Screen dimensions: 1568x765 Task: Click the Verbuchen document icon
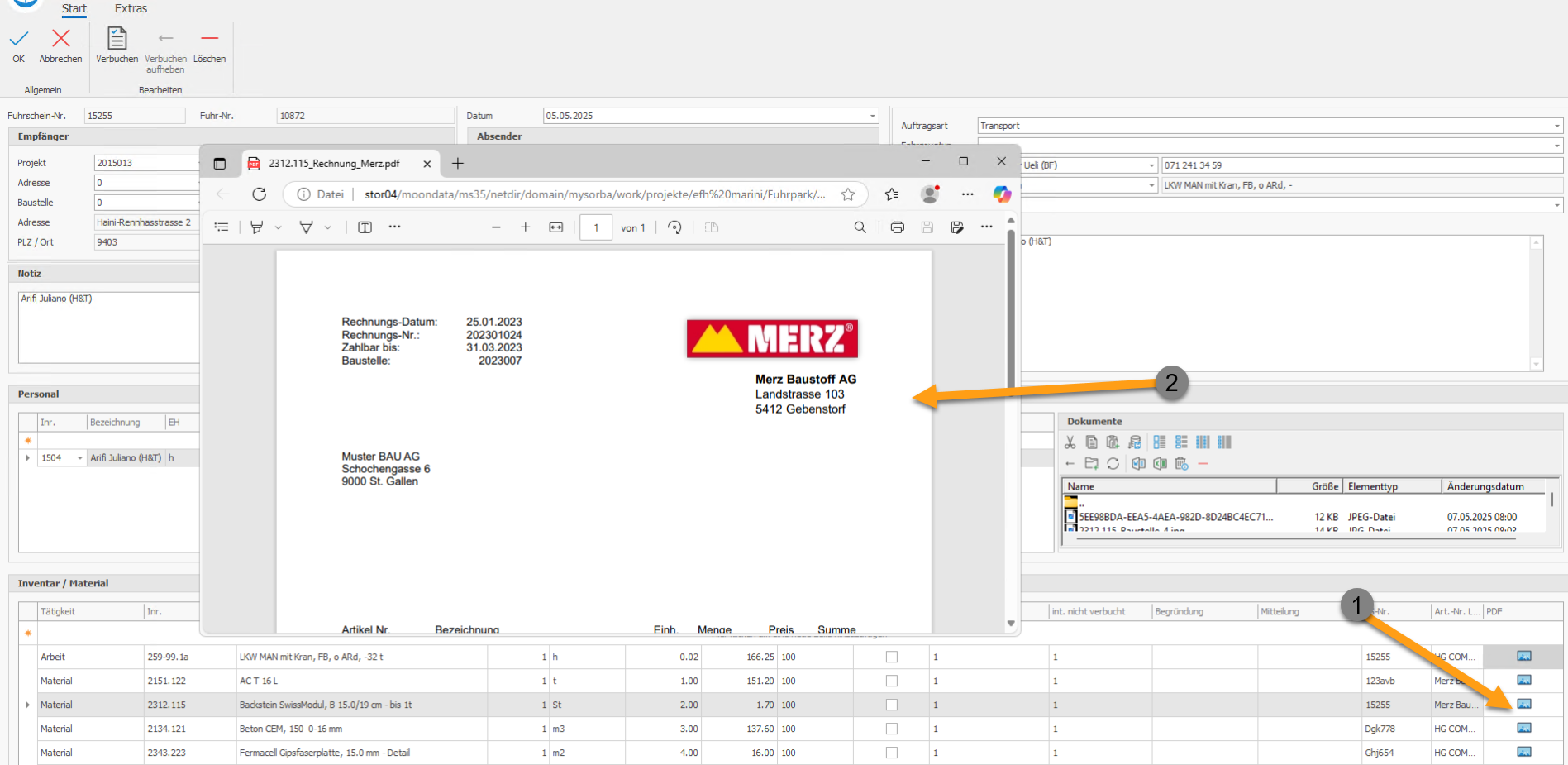click(x=117, y=39)
